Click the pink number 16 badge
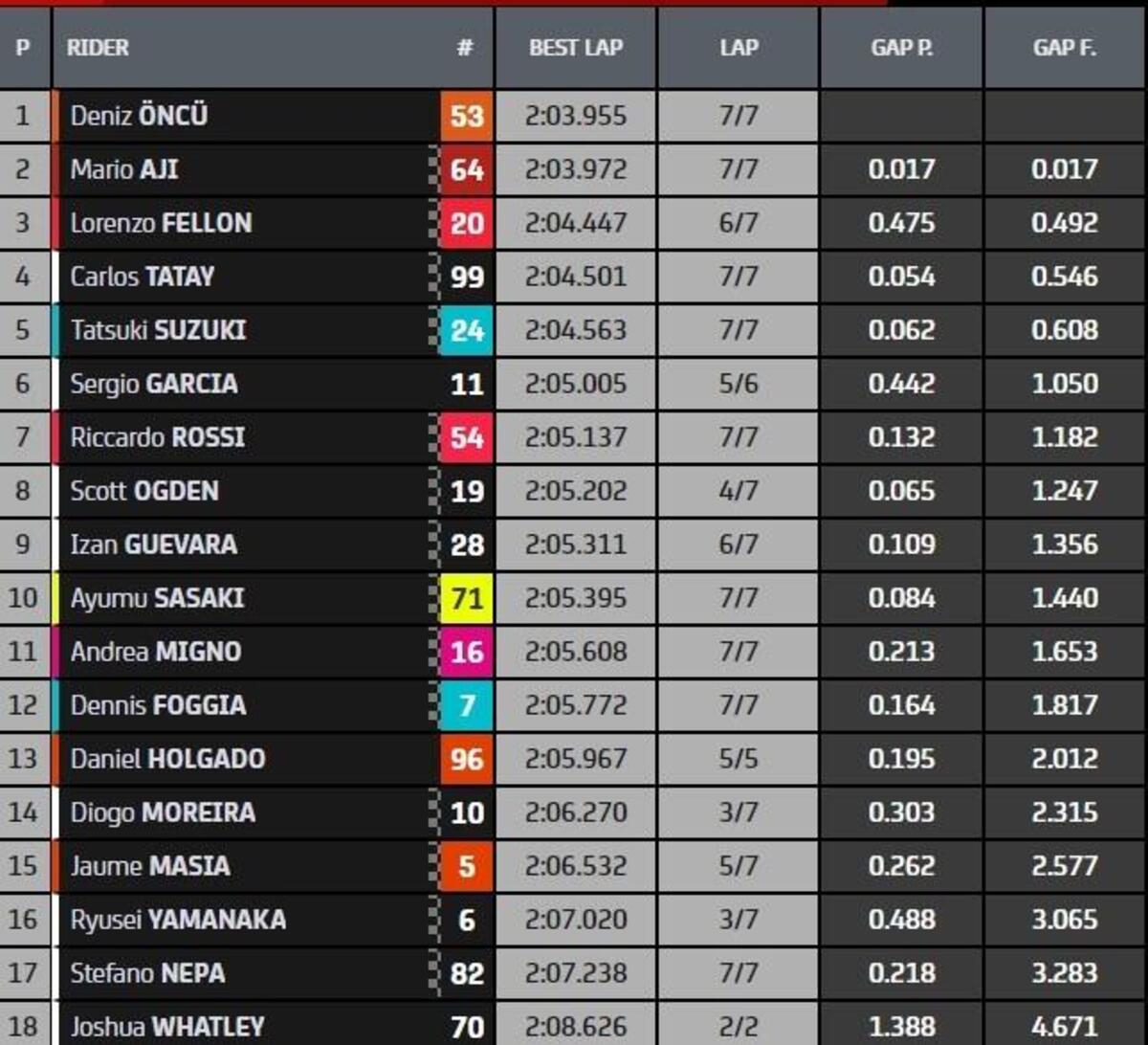The height and width of the screenshot is (1045, 1148). tap(466, 653)
